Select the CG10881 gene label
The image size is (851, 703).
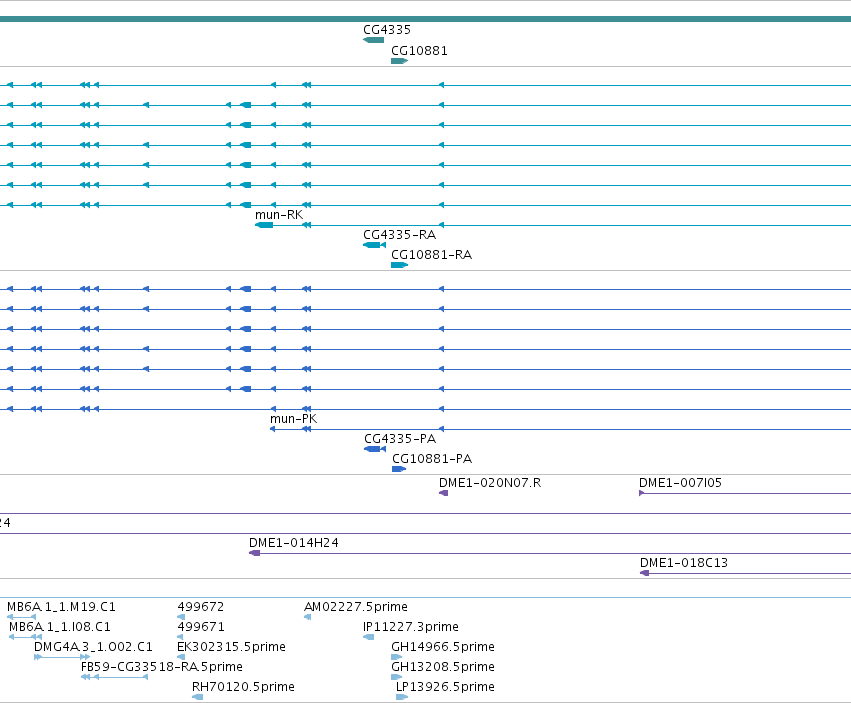pyautogui.click(x=420, y=51)
